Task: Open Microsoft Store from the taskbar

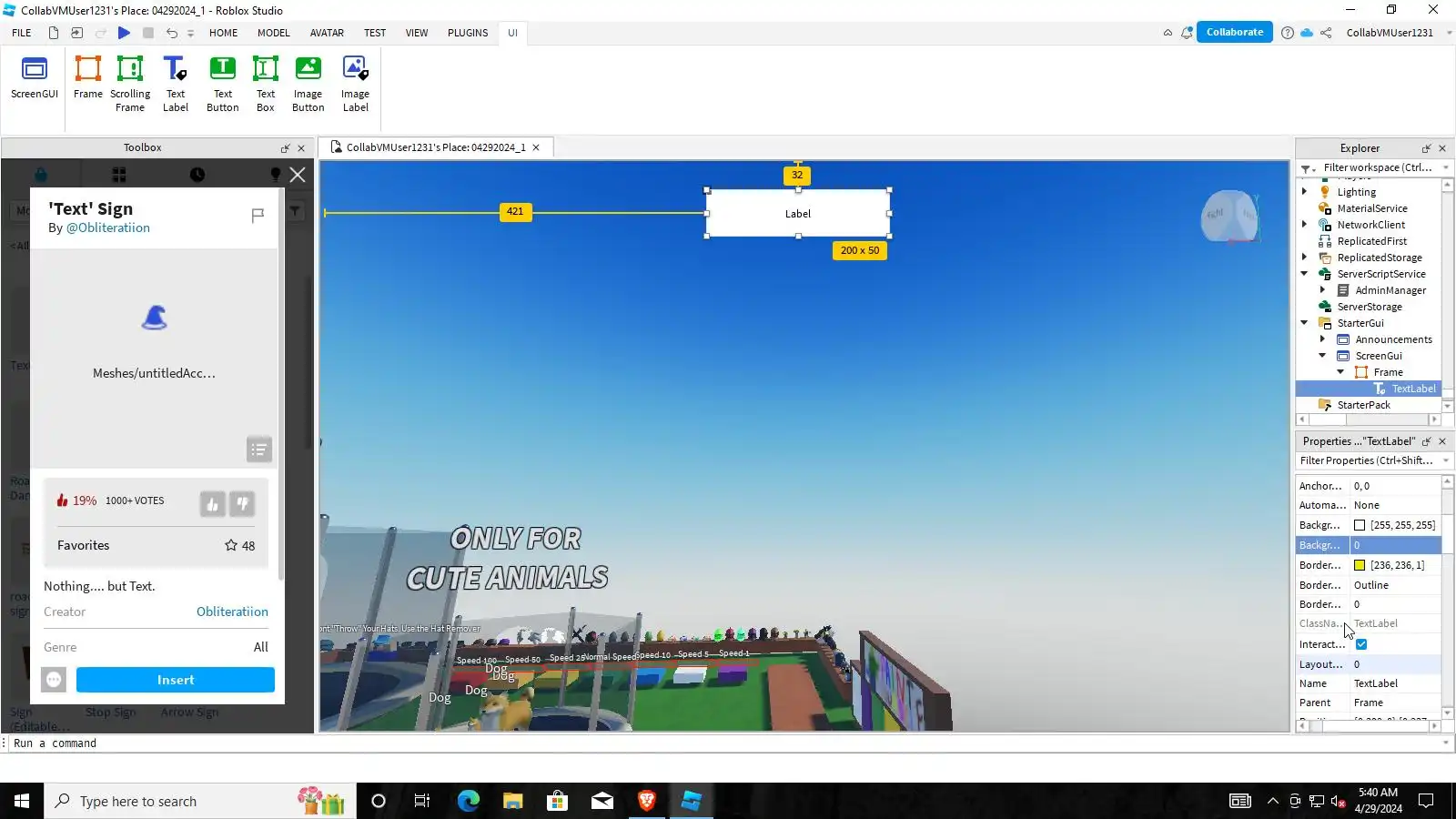Action: coord(557,801)
